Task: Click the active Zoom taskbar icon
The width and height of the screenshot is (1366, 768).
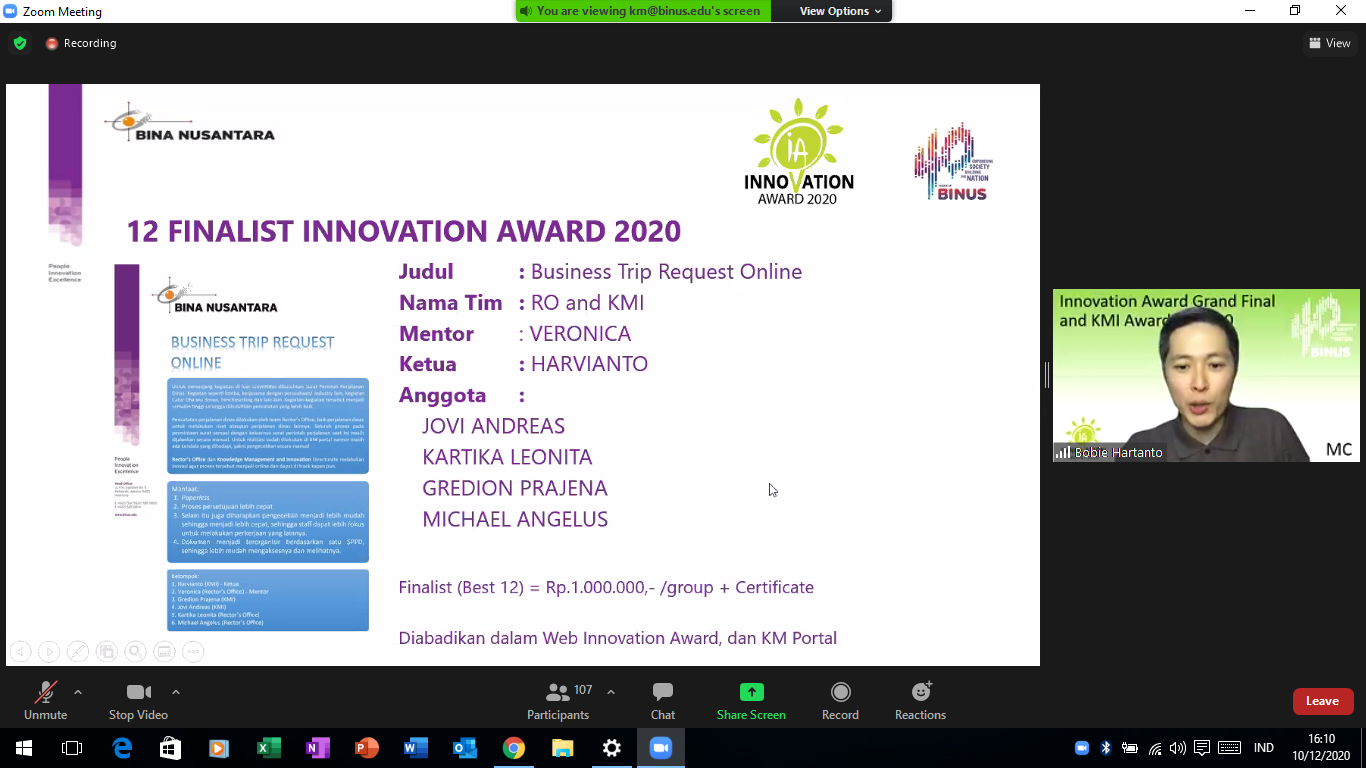Action: 660,748
